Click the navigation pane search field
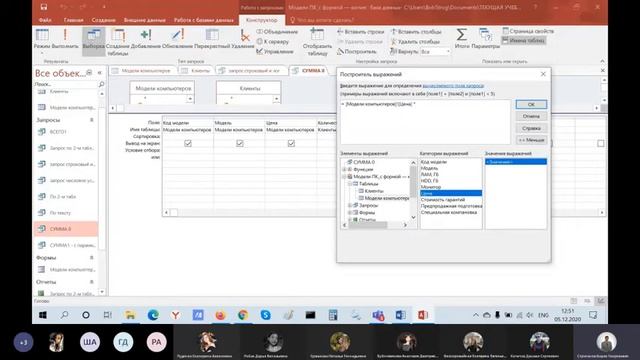The height and width of the screenshot is (360, 640). coord(66,84)
